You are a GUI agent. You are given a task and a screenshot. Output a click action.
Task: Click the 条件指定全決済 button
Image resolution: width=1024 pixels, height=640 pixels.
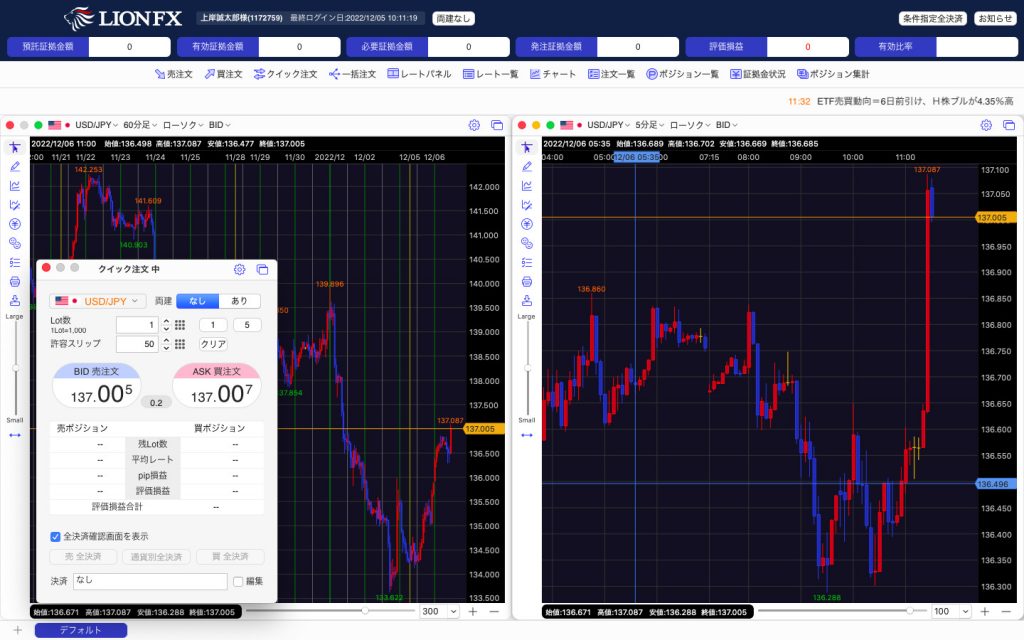tap(933, 18)
